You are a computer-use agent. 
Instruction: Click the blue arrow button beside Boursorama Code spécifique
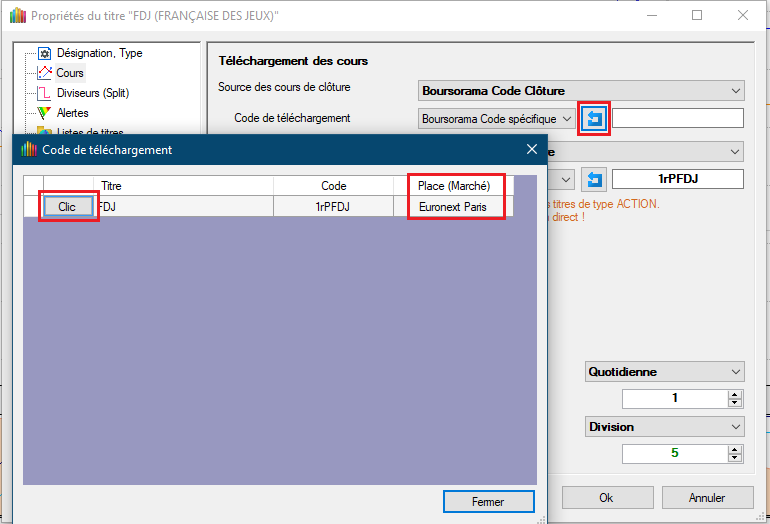click(x=595, y=119)
